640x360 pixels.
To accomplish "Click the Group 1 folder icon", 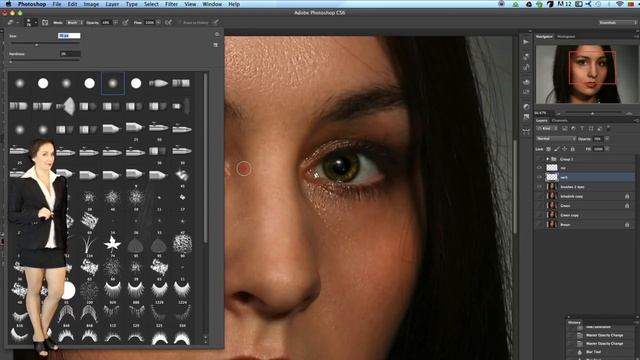I will coord(554,159).
